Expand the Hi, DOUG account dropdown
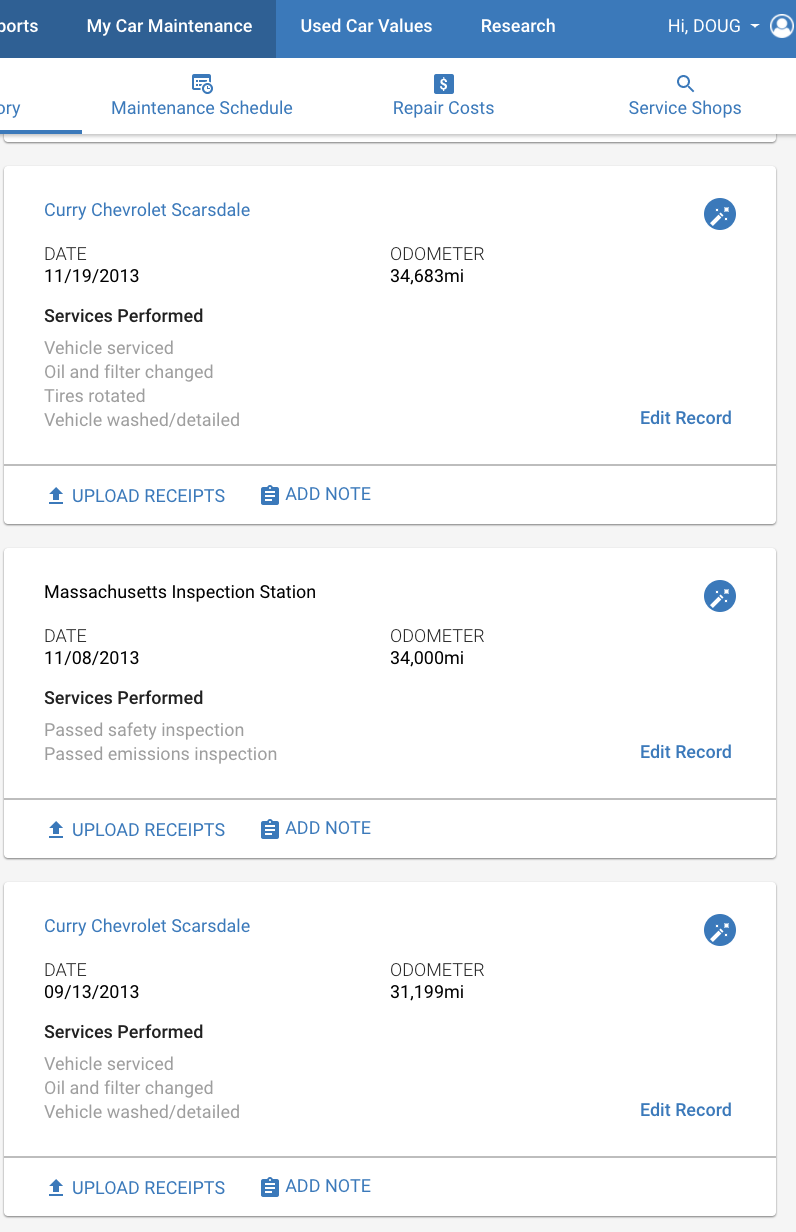 coord(712,26)
